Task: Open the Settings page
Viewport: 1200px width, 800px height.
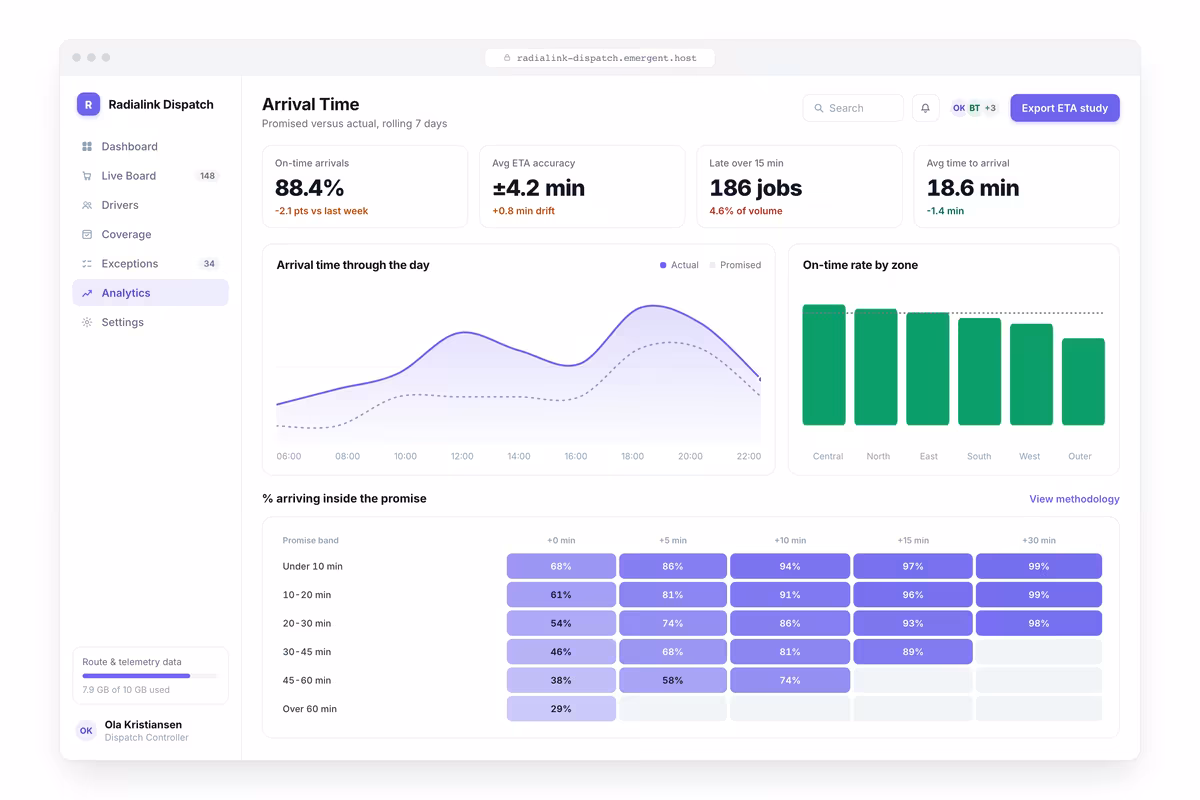Action: click(x=150, y=323)
